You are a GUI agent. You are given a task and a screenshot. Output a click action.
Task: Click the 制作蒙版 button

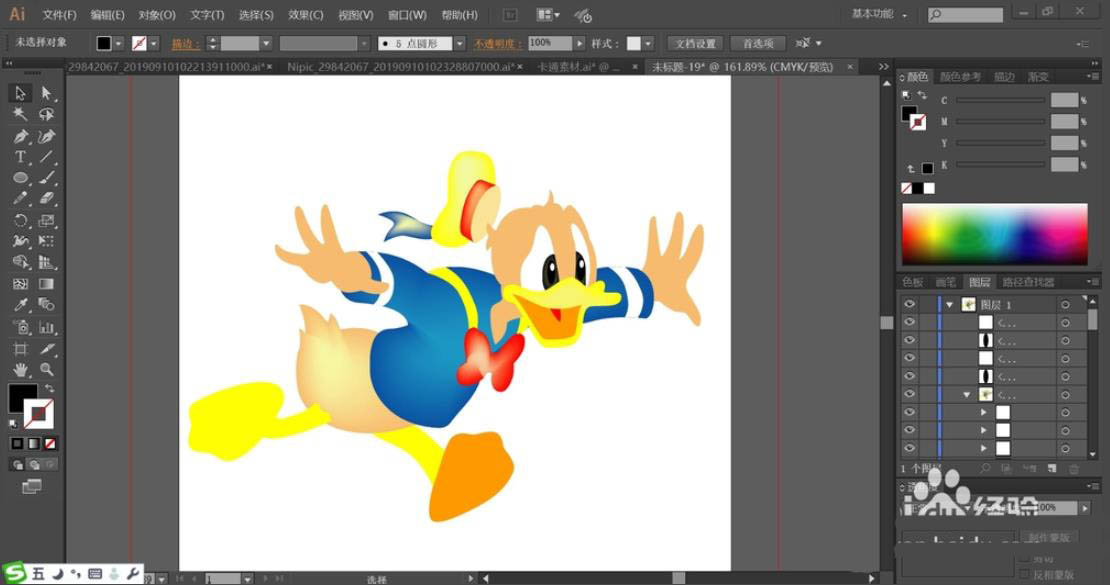point(1049,537)
